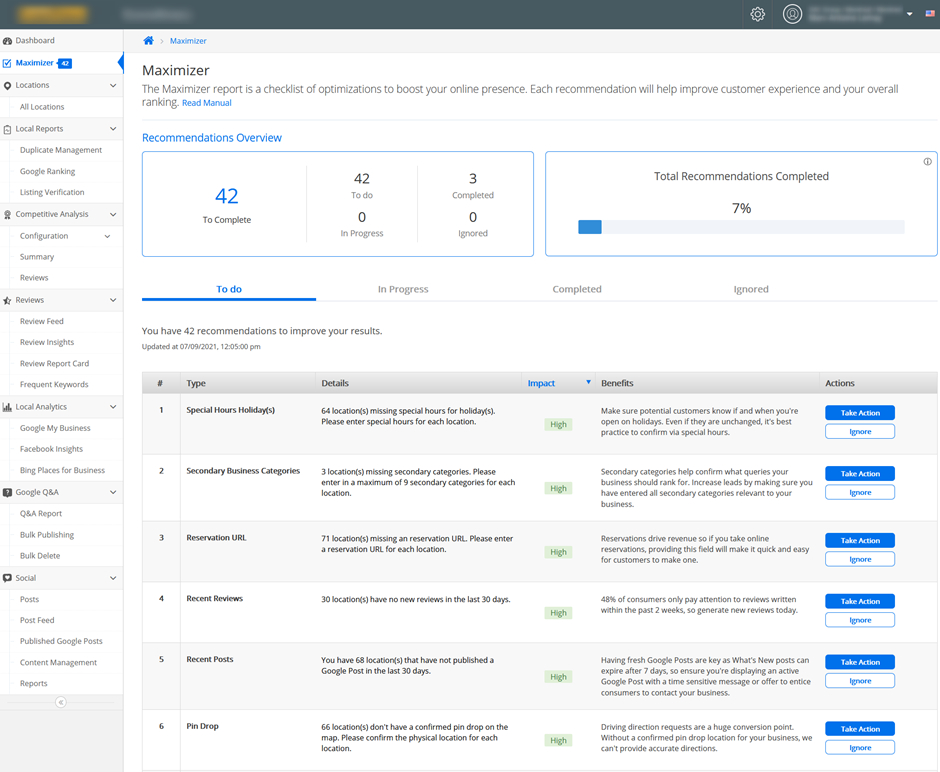Open Google Ranking in sidebar
The height and width of the screenshot is (772, 940).
(47, 171)
